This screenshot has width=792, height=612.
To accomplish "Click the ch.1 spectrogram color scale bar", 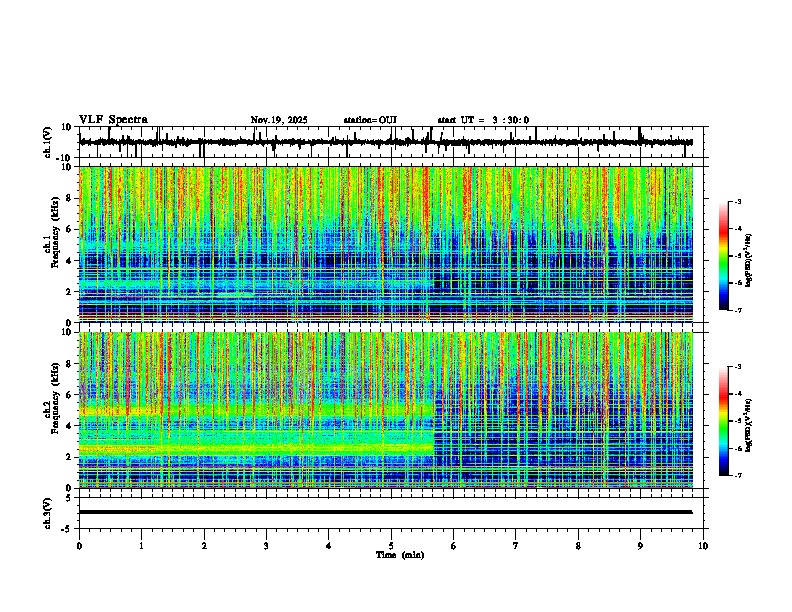I will click(x=723, y=256).
